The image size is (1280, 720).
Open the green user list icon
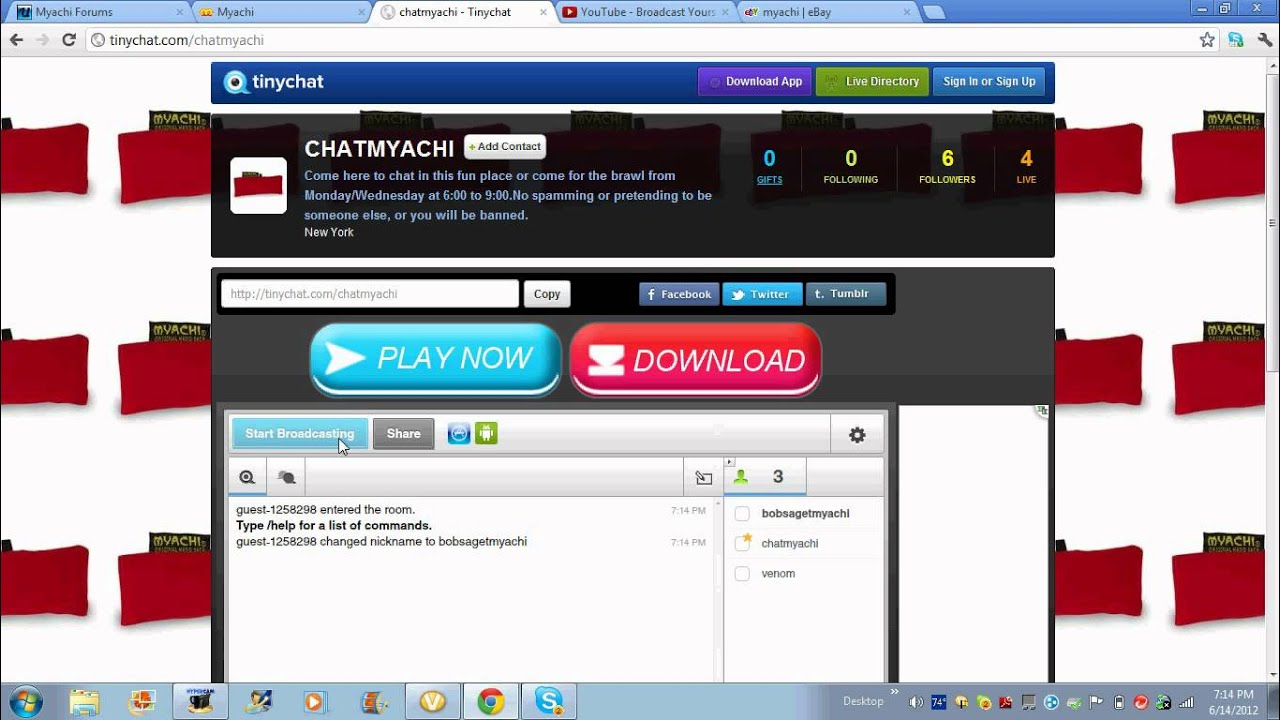[741, 477]
